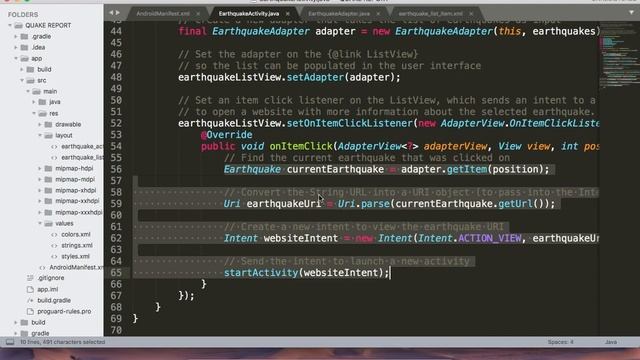Image resolution: width=640 pixels, height=360 pixels.
Task: Click the forward tab navigation arrow
Action: (x=118, y=13)
